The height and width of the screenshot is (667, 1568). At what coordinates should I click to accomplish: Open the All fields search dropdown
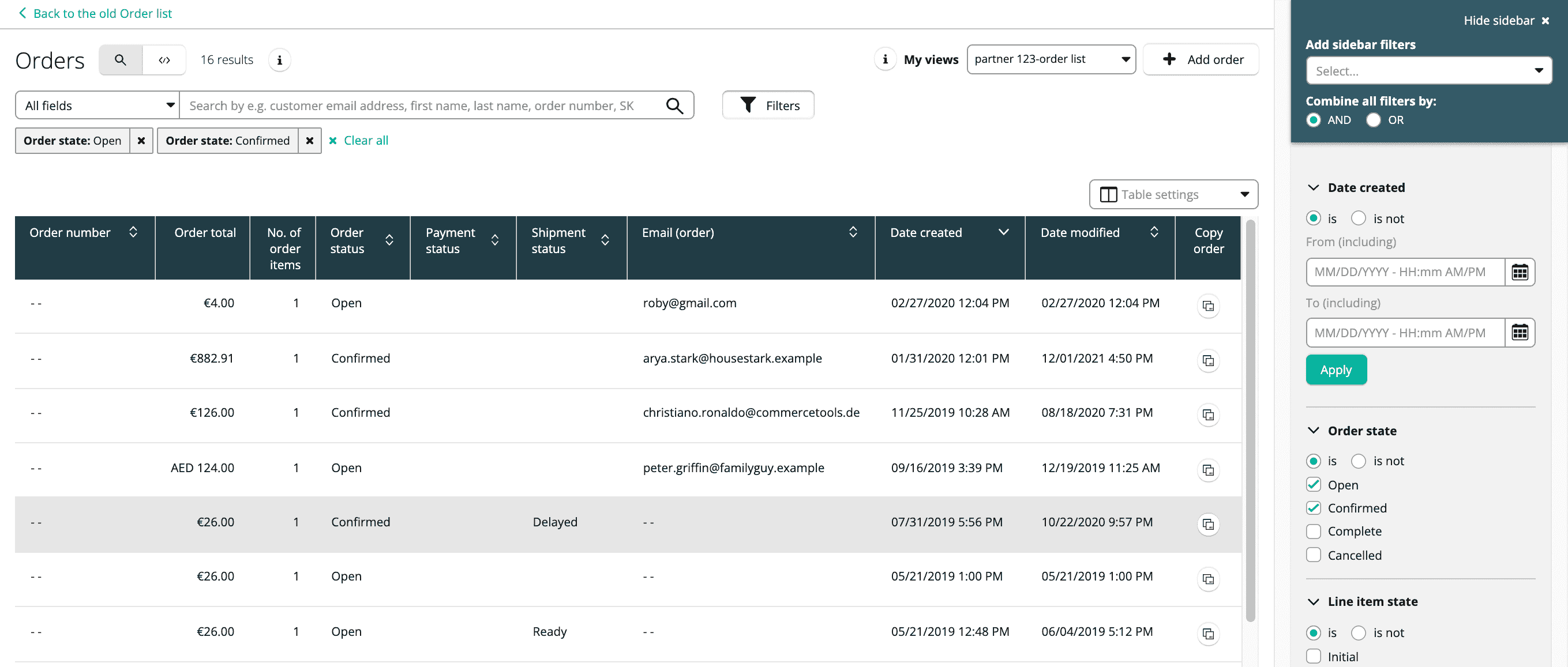pyautogui.click(x=97, y=106)
